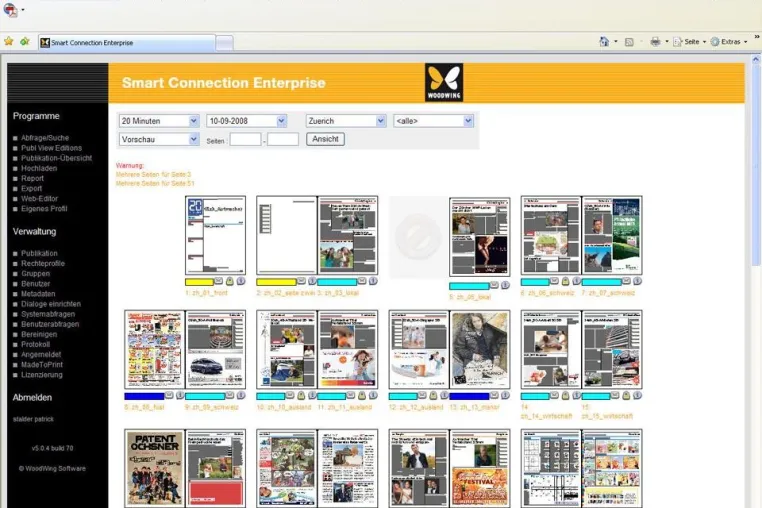762x508 pixels.
Task: Show info for page zh_03_lokal
Action: pos(373,281)
